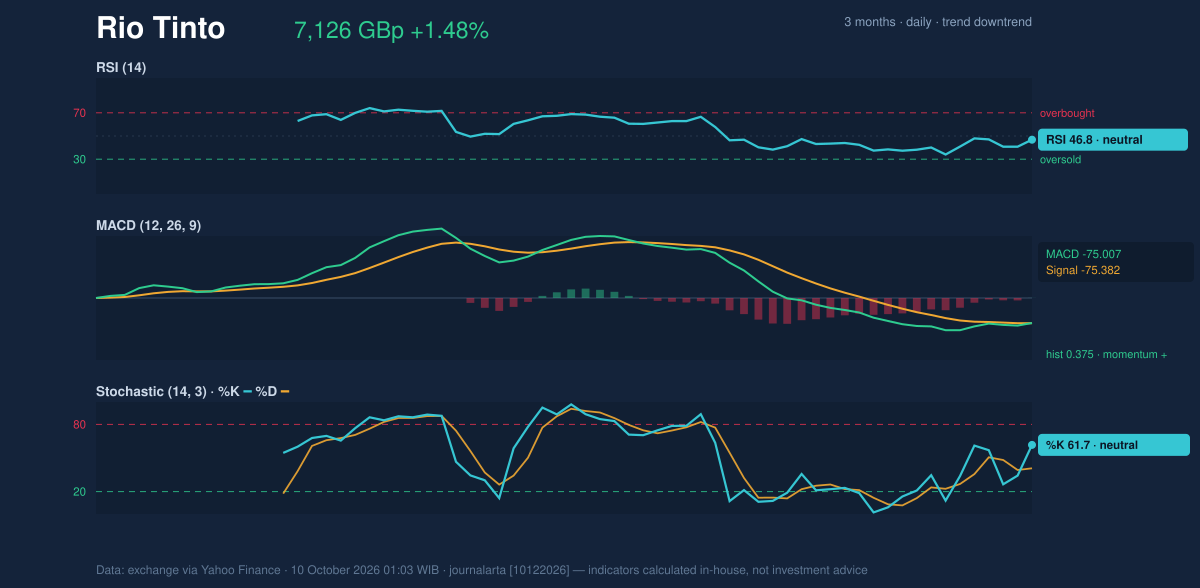Click the RSI 30 axis value

click(79, 159)
